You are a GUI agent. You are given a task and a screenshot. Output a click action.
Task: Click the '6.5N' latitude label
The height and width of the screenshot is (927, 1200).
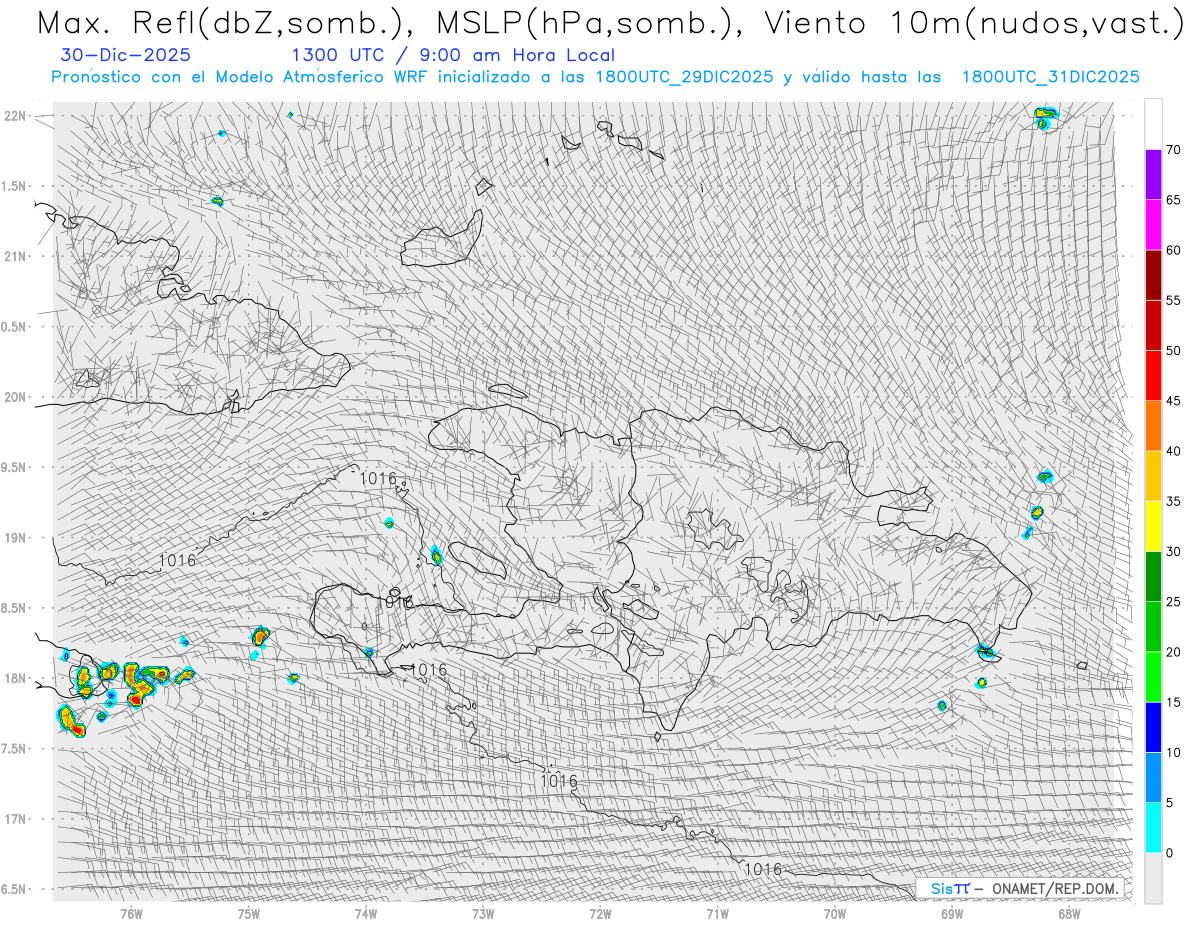[15, 889]
